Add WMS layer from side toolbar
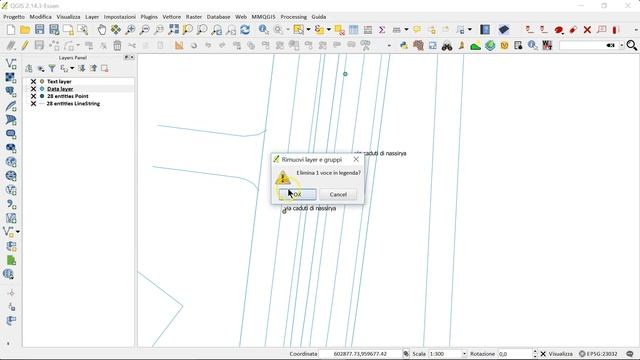 (x=11, y=162)
